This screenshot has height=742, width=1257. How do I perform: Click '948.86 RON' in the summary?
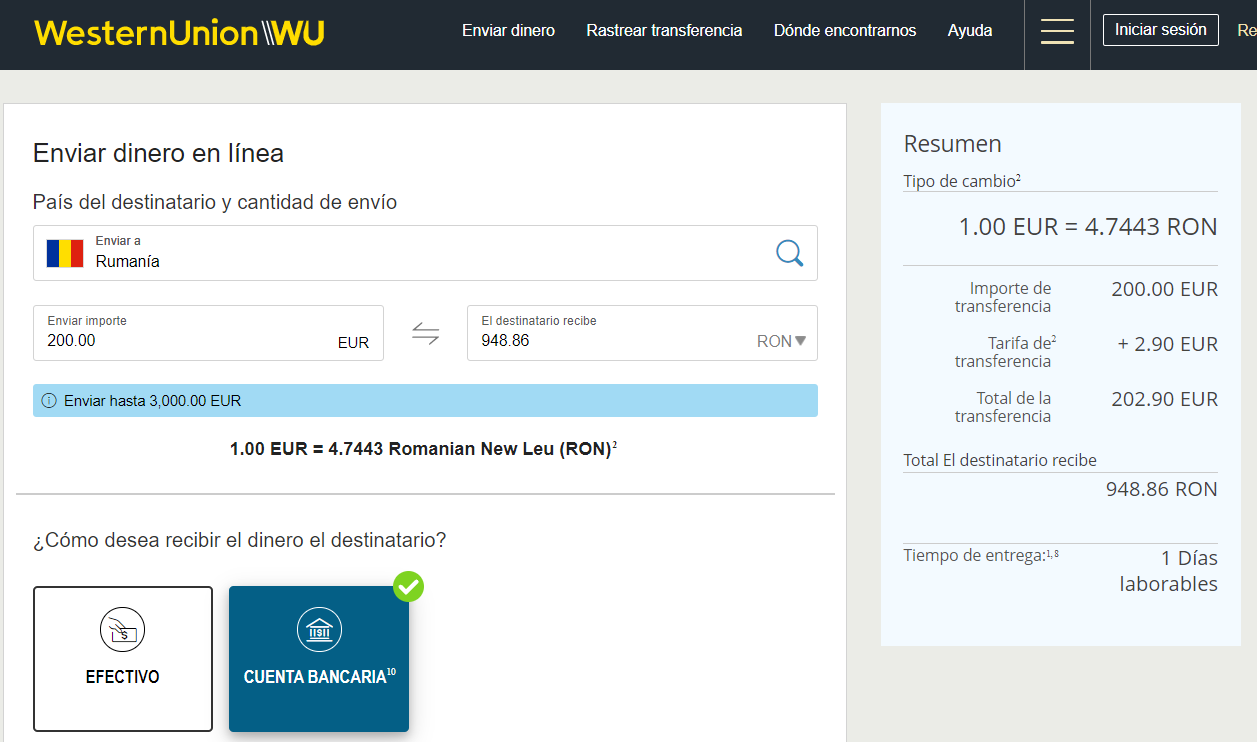pyautogui.click(x=1162, y=489)
